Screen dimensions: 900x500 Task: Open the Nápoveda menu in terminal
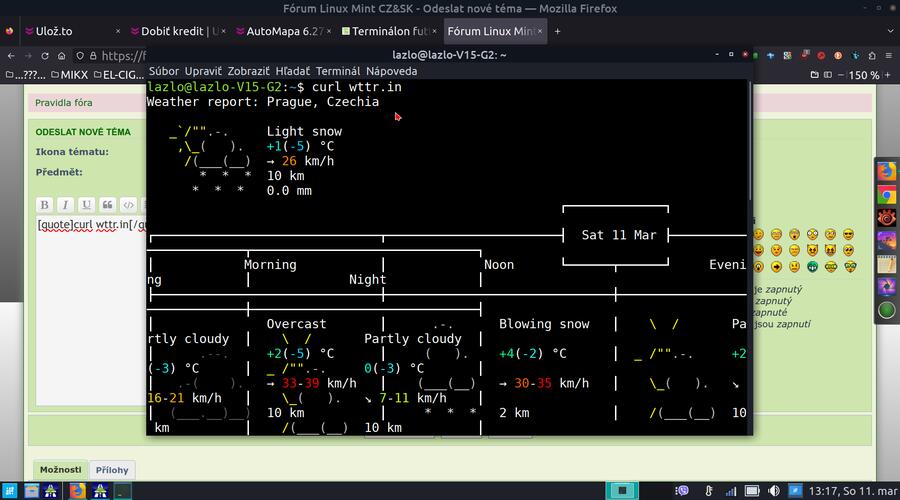tap(391, 72)
